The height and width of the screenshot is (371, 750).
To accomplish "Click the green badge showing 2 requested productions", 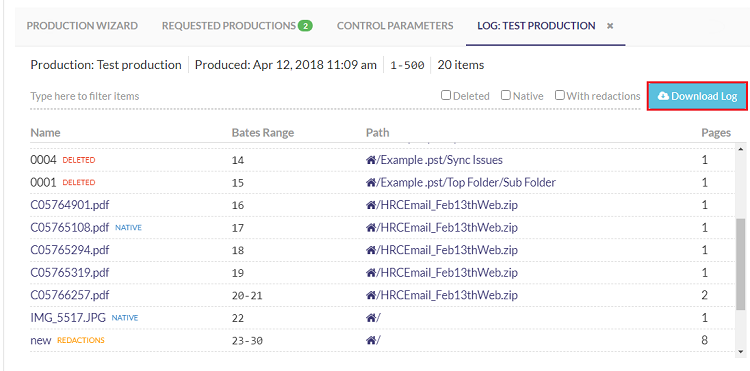I will coord(305,26).
